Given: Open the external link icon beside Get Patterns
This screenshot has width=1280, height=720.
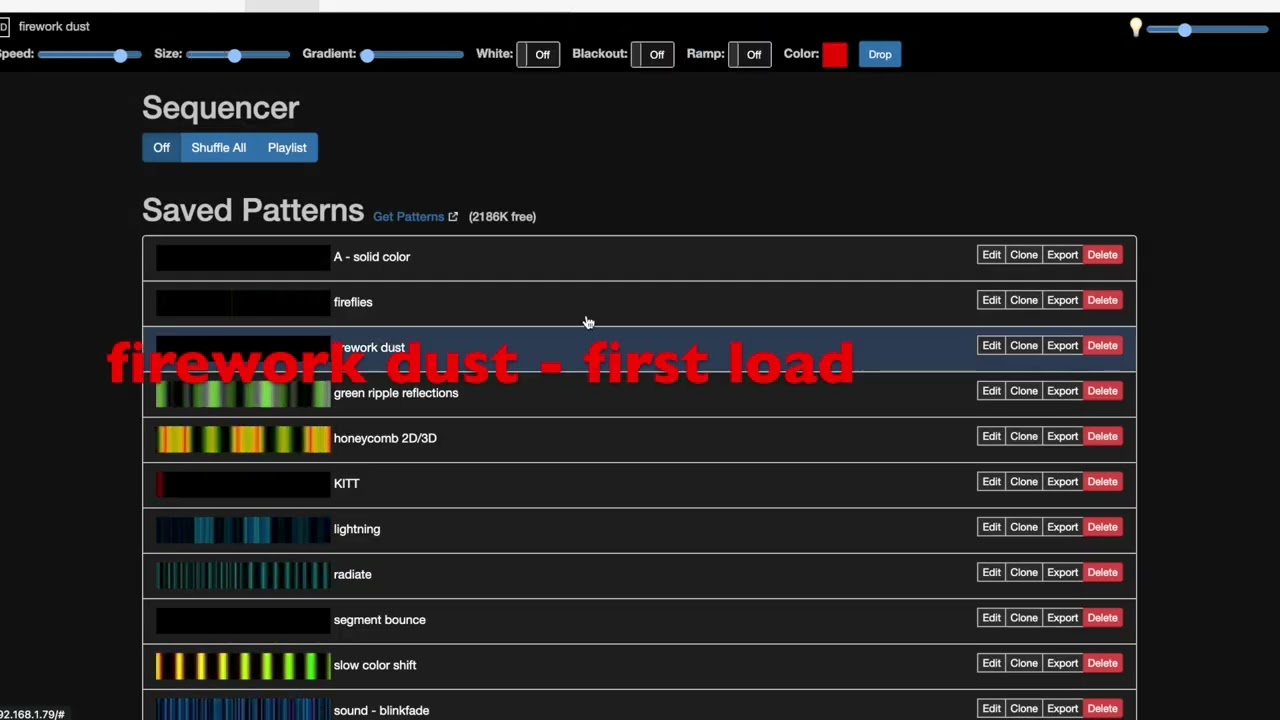Looking at the screenshot, I should pyautogui.click(x=453, y=217).
